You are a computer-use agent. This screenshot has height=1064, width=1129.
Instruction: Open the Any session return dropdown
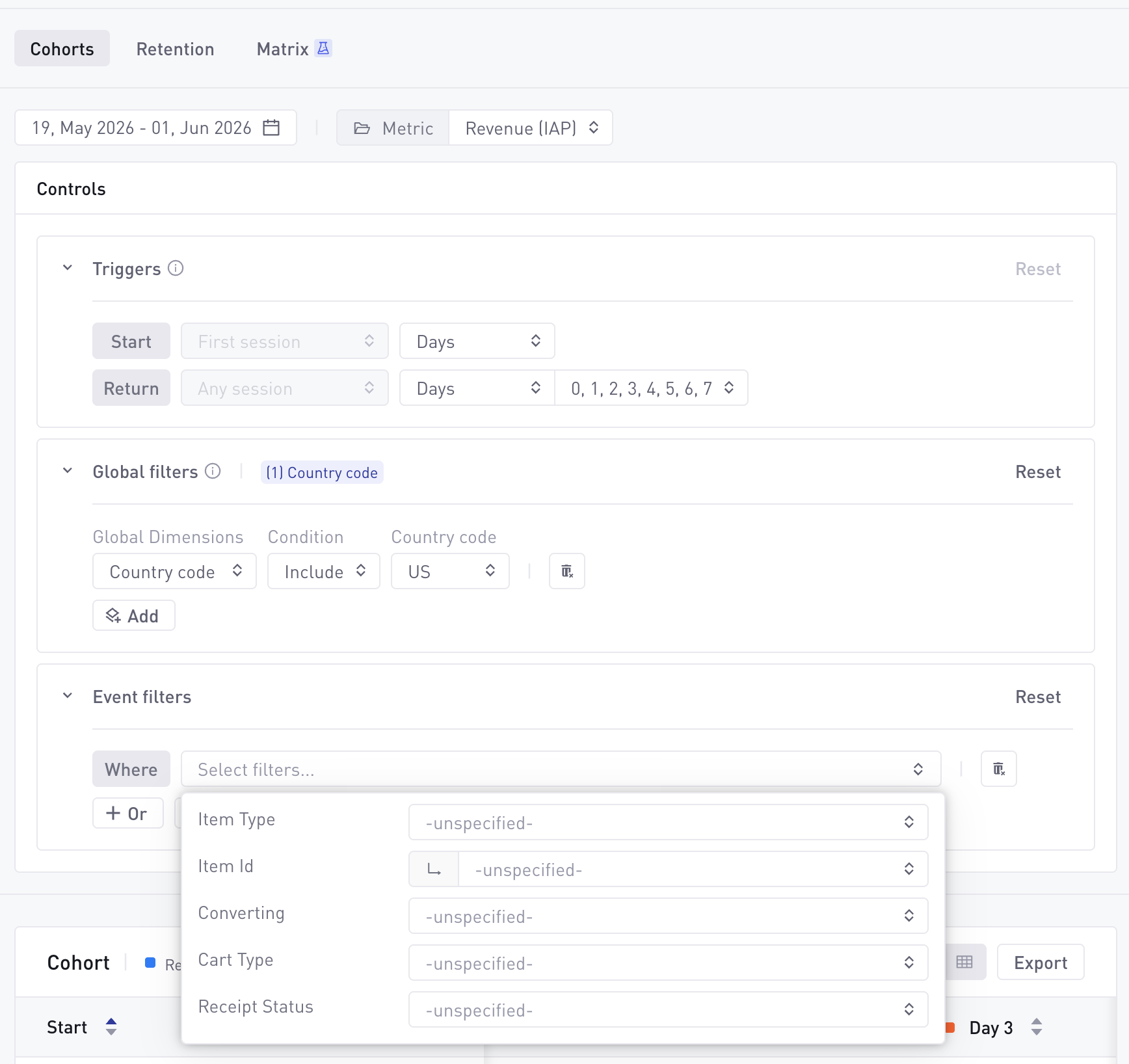coord(285,388)
